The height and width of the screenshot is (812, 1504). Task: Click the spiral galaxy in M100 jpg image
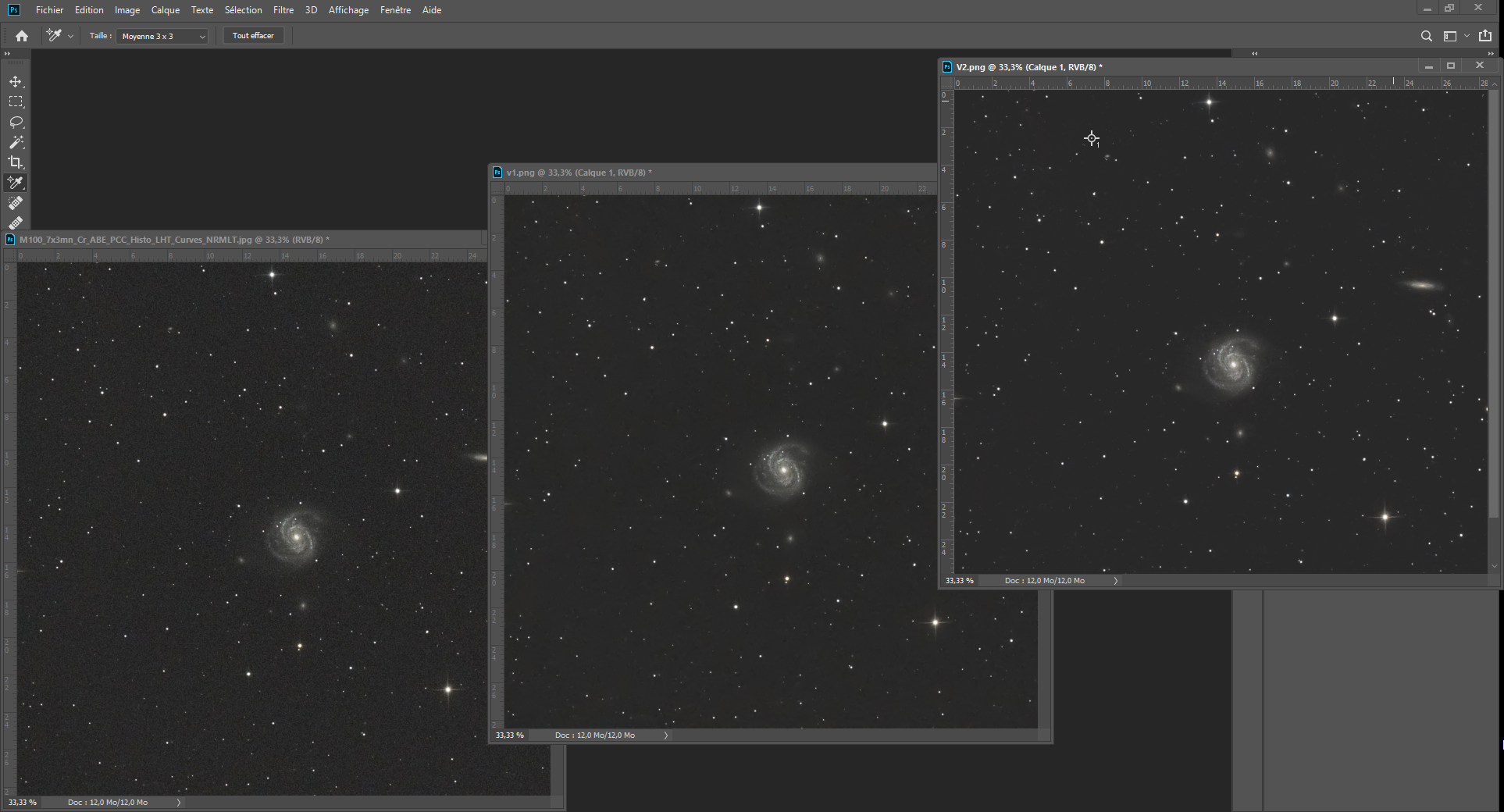coord(296,536)
